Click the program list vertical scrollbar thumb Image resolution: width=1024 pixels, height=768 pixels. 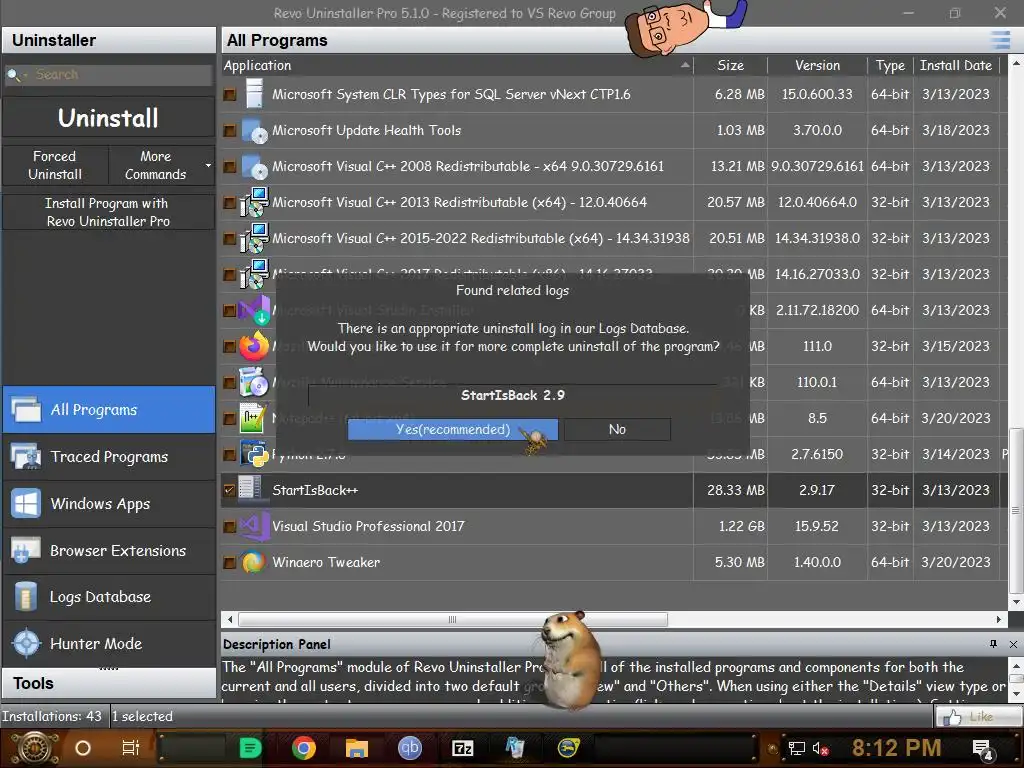(x=1016, y=509)
